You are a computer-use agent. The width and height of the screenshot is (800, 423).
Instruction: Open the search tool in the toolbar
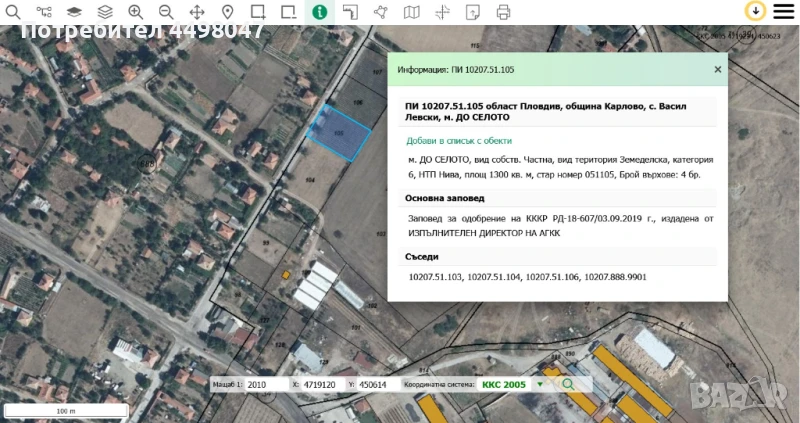pos(14,12)
